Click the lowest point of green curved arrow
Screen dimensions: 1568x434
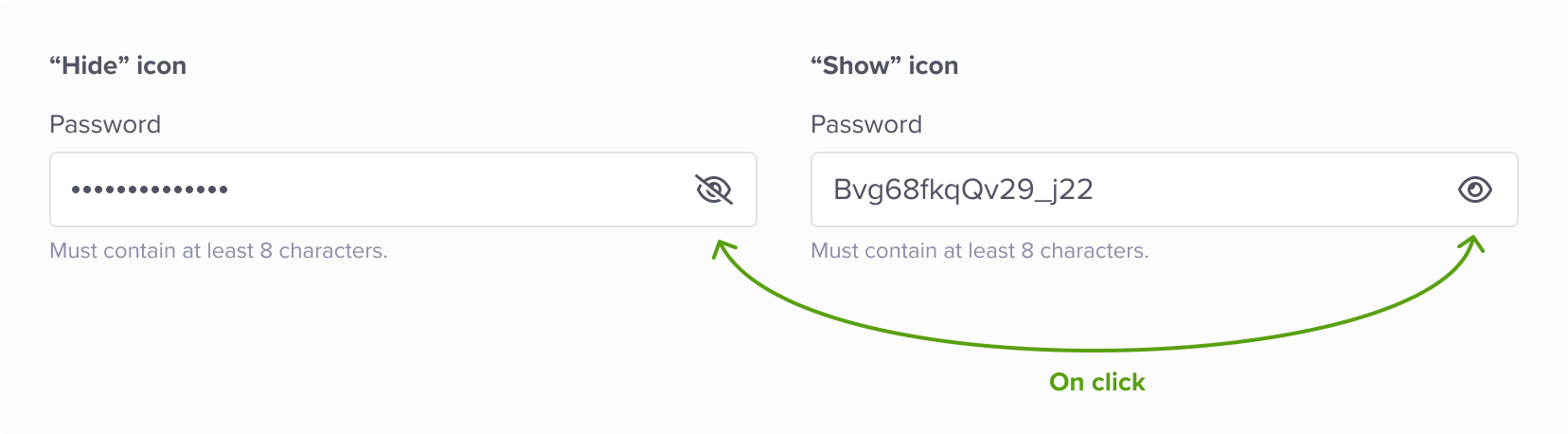pos(1095,351)
